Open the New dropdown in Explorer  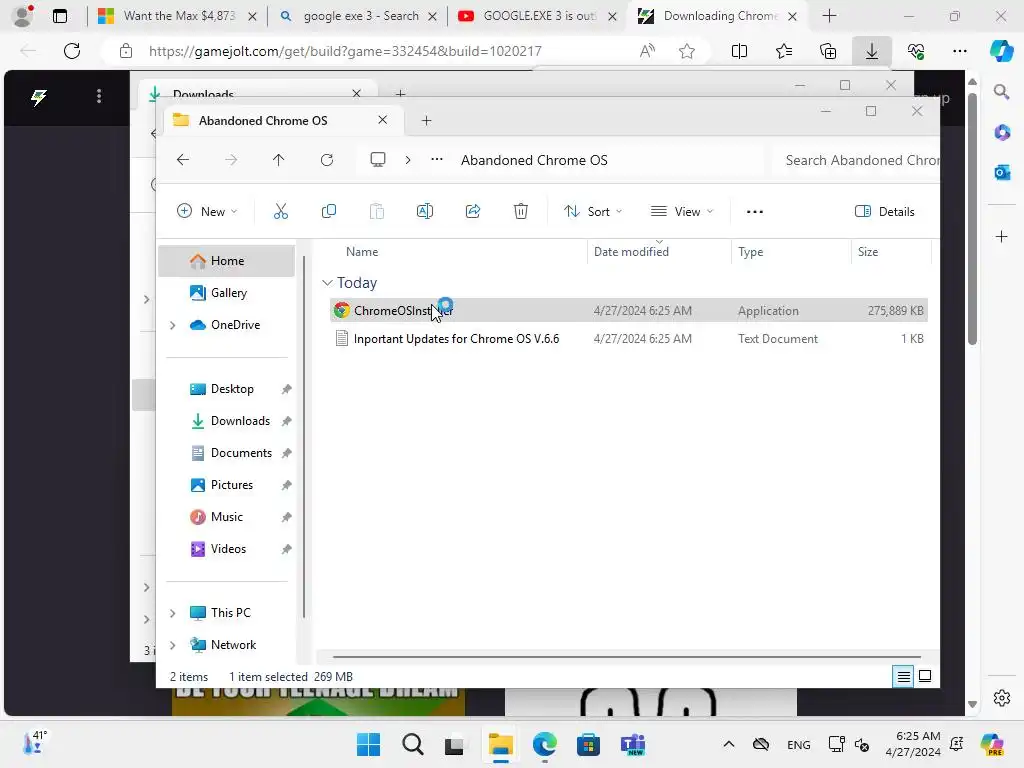(x=207, y=212)
